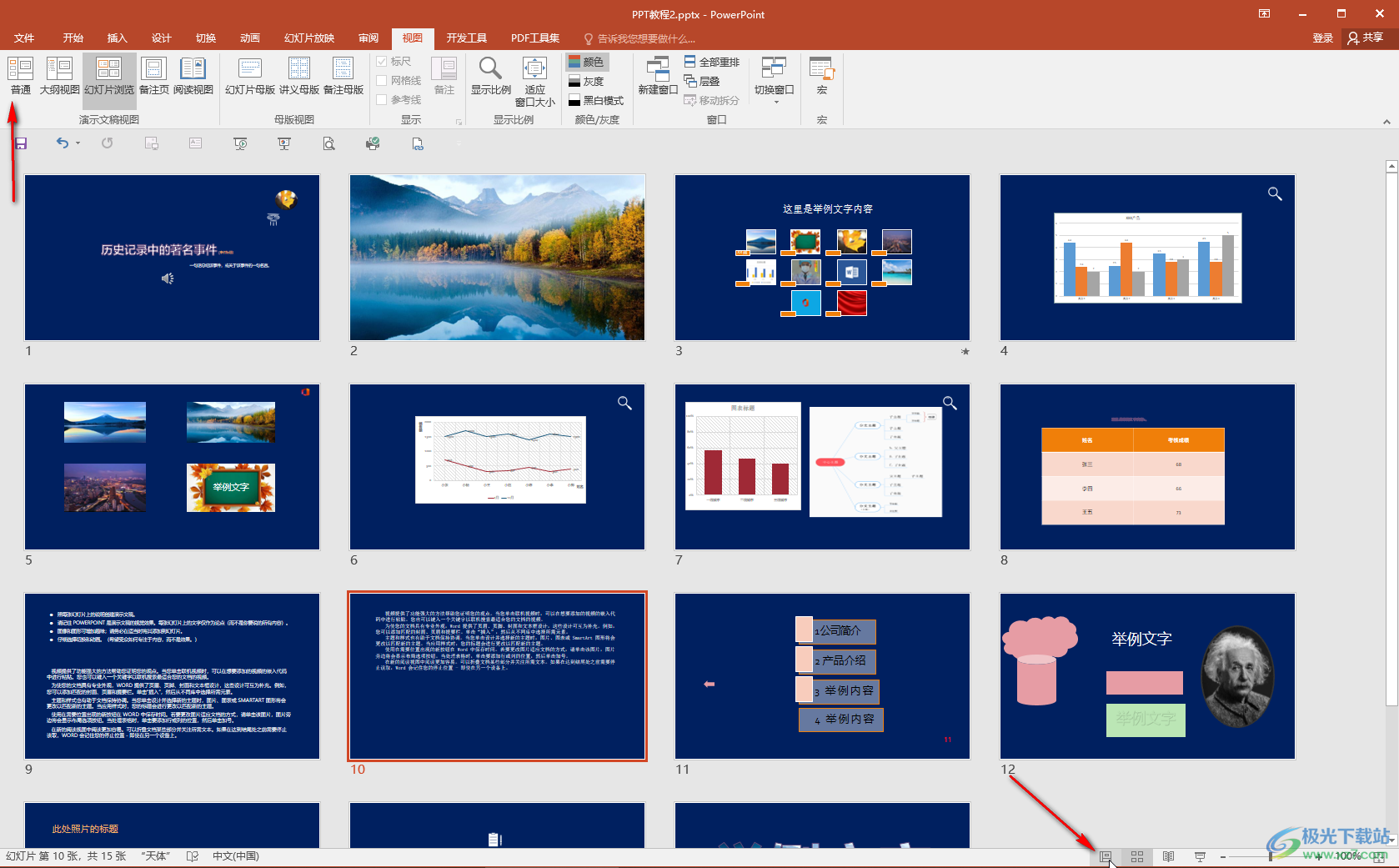Open print preview icon in quick toolbar
This screenshot has height=868, width=1399.
pyautogui.click(x=328, y=143)
